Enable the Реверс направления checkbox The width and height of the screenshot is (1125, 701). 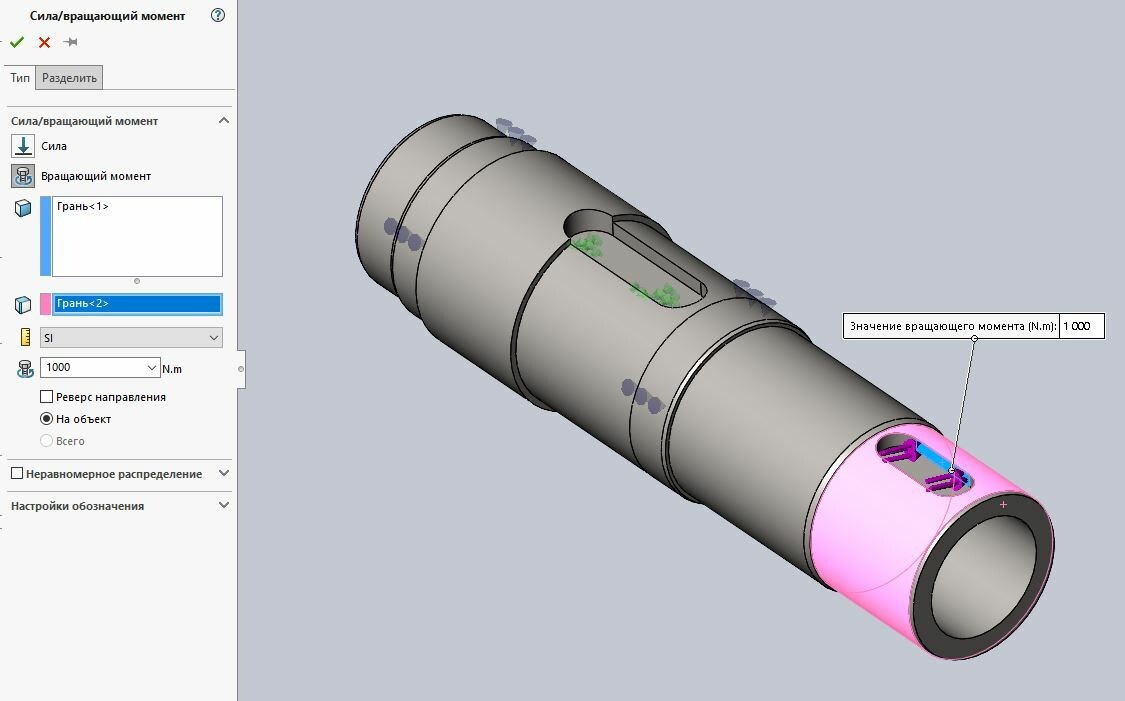(47, 397)
